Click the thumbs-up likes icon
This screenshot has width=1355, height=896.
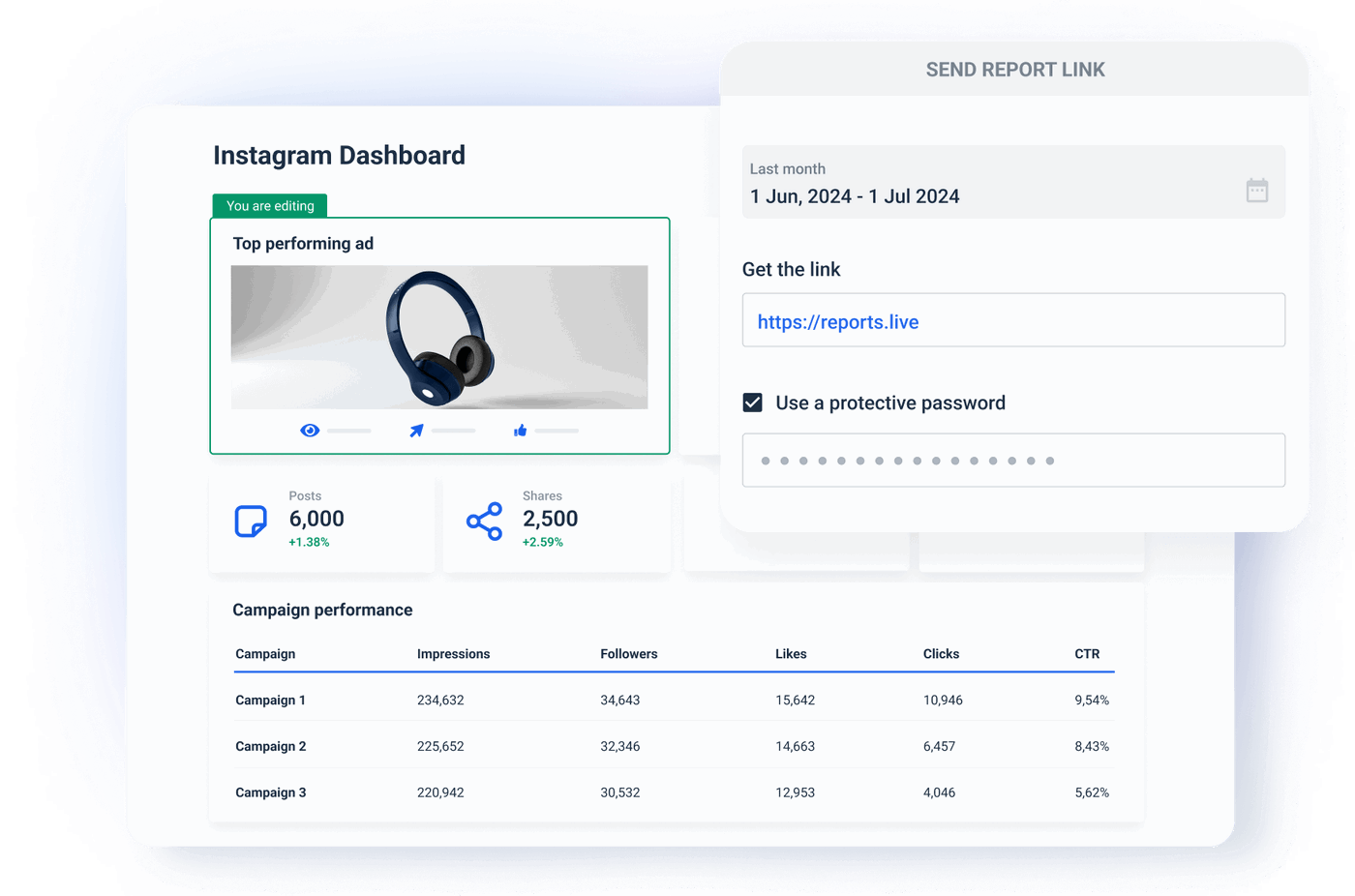[x=520, y=430]
